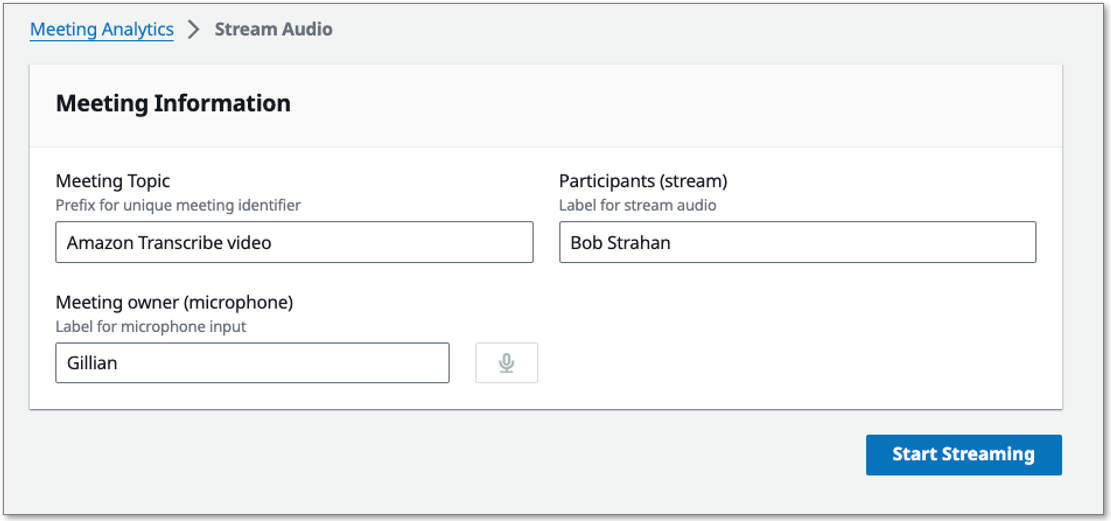The width and height of the screenshot is (1111, 521).
Task: Click the 'Label for microphone input' hint
Action: point(151,326)
